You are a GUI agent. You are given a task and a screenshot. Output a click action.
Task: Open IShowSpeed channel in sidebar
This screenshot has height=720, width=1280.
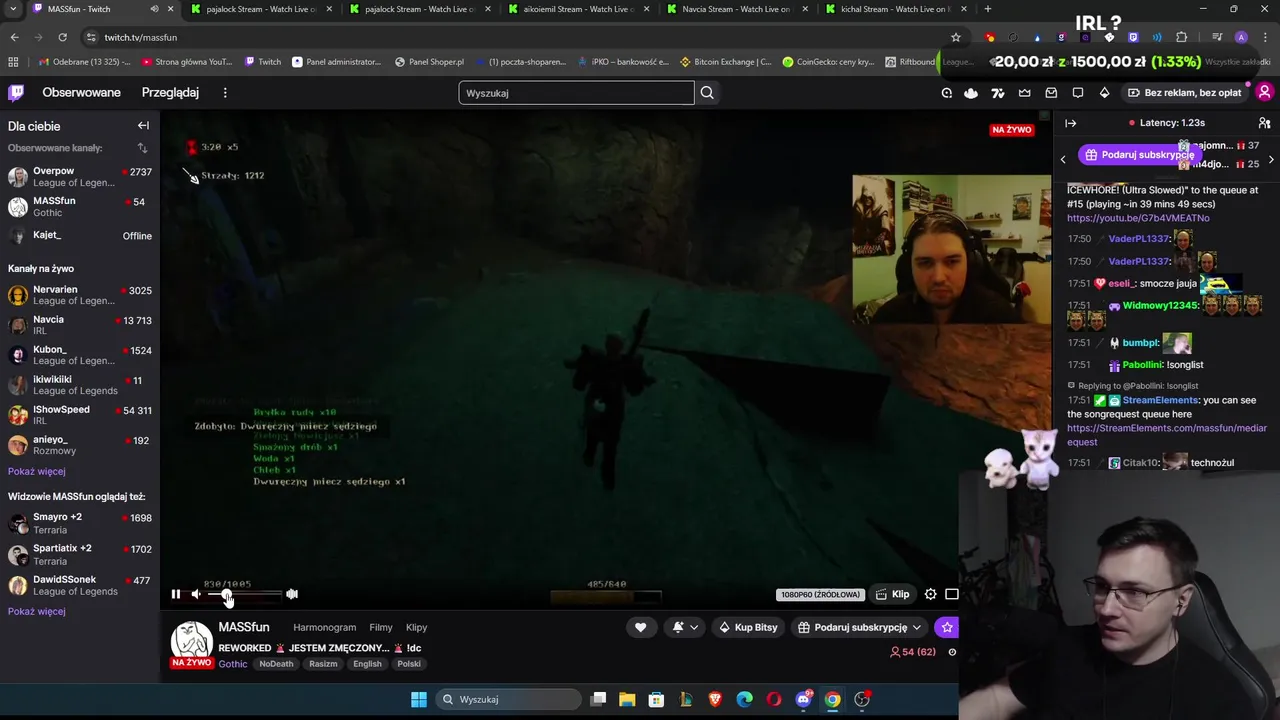pos(80,415)
